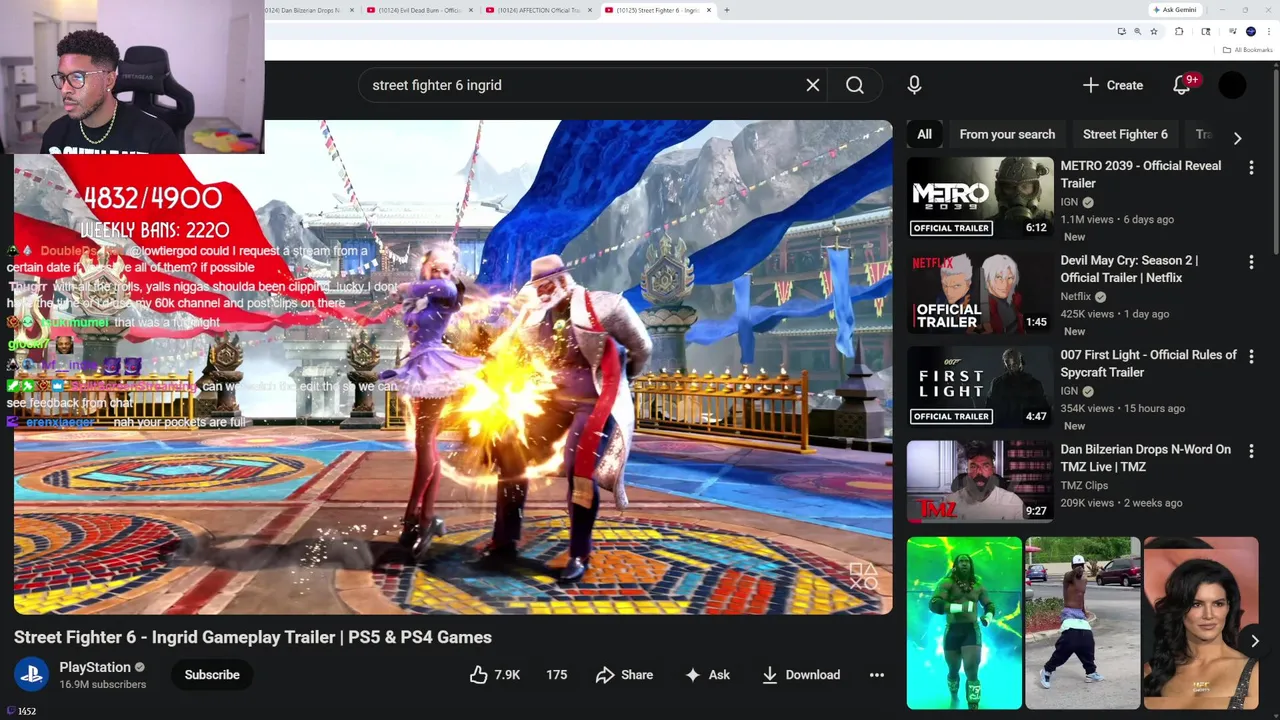This screenshot has height=720, width=1280.
Task: Switch to the Evil Dead Burn tab
Action: tap(418, 10)
